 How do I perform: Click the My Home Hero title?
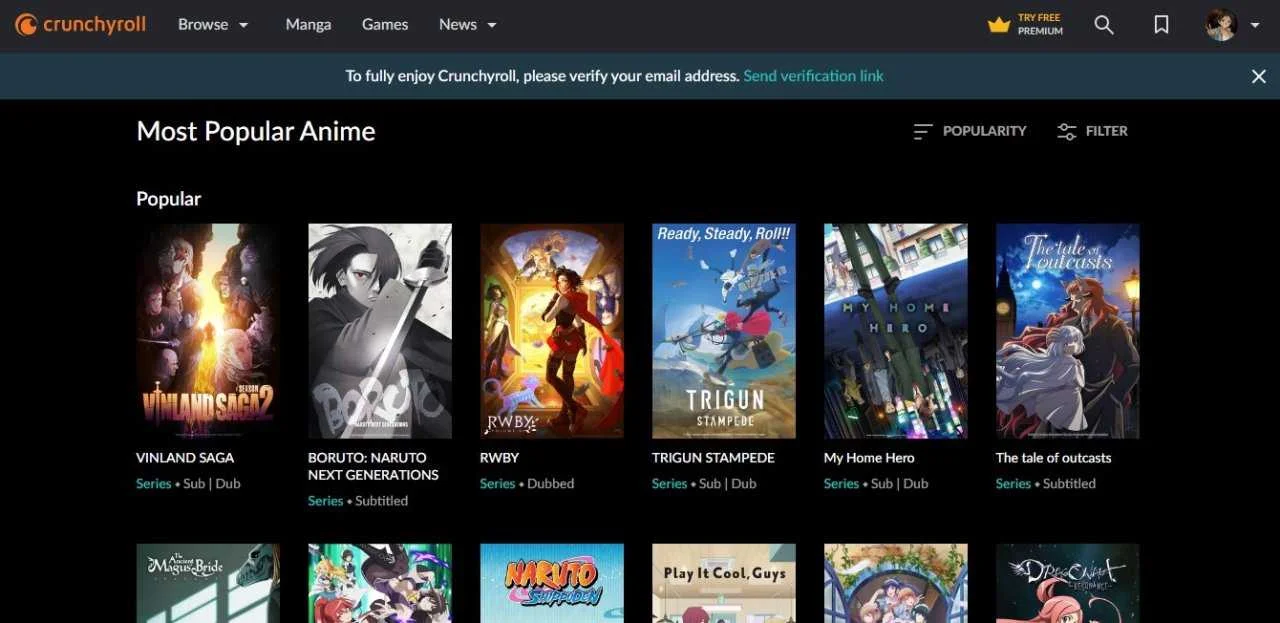pyautogui.click(x=869, y=458)
